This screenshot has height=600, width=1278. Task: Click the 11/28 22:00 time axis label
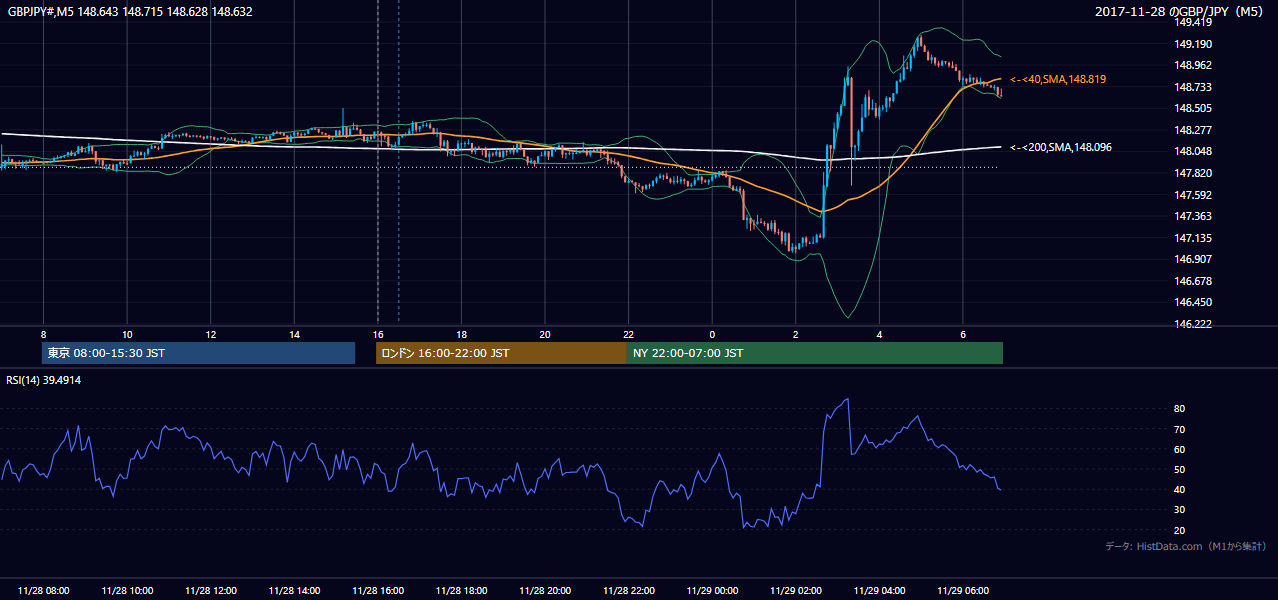pos(628,591)
